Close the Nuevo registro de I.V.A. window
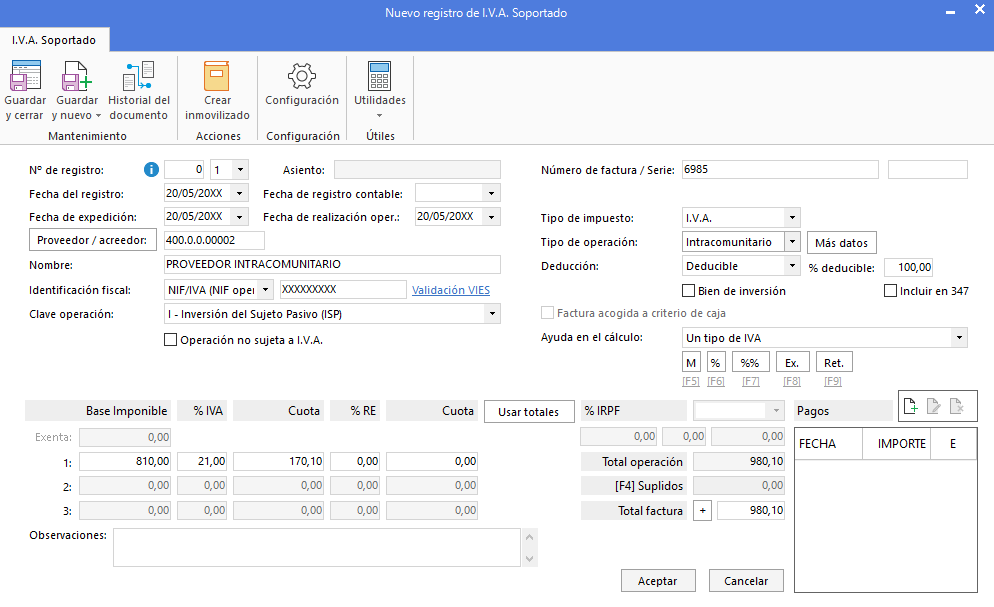 979,10
